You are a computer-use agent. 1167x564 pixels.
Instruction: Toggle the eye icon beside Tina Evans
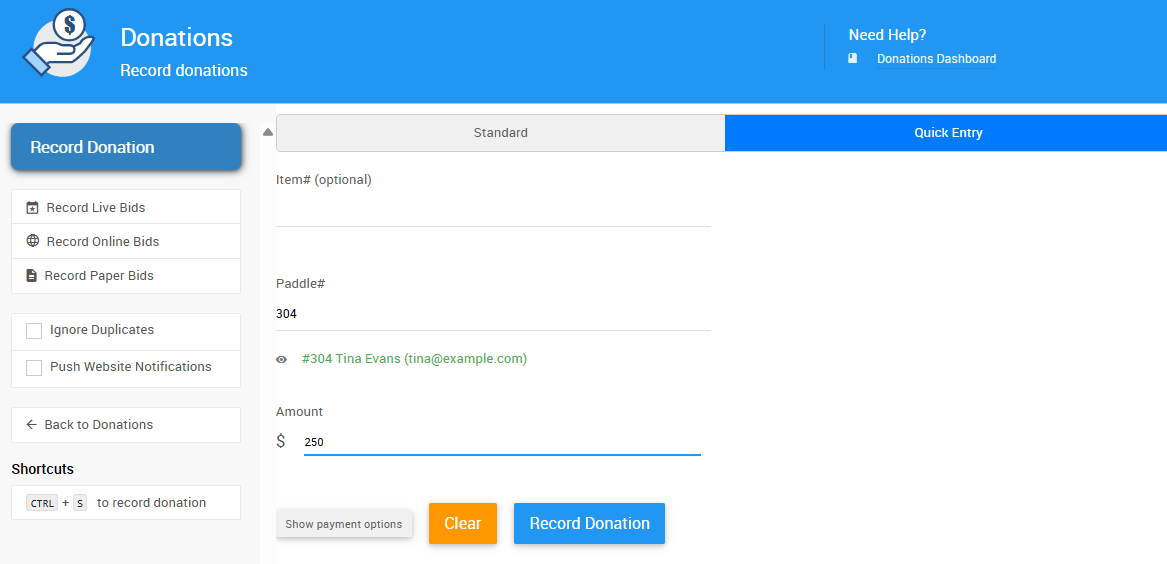(x=281, y=359)
